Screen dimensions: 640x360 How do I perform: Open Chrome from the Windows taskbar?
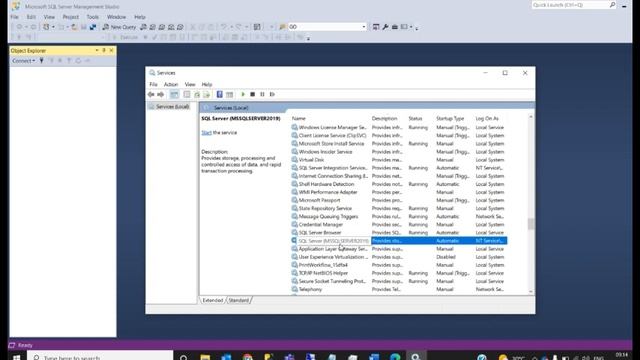click(247, 357)
